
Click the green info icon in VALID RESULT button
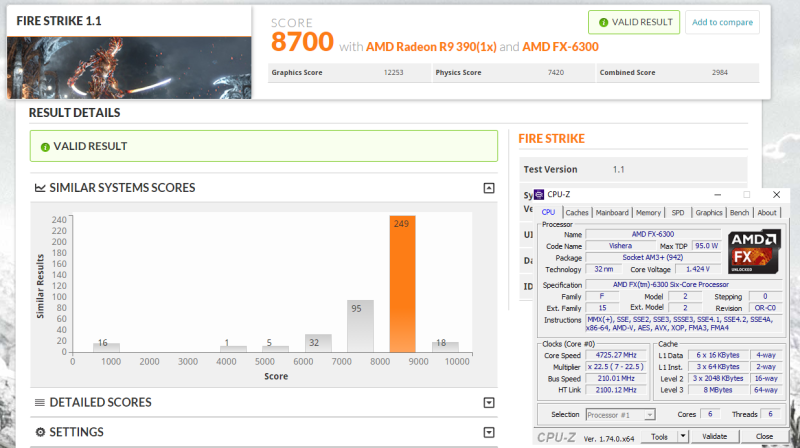coord(603,22)
